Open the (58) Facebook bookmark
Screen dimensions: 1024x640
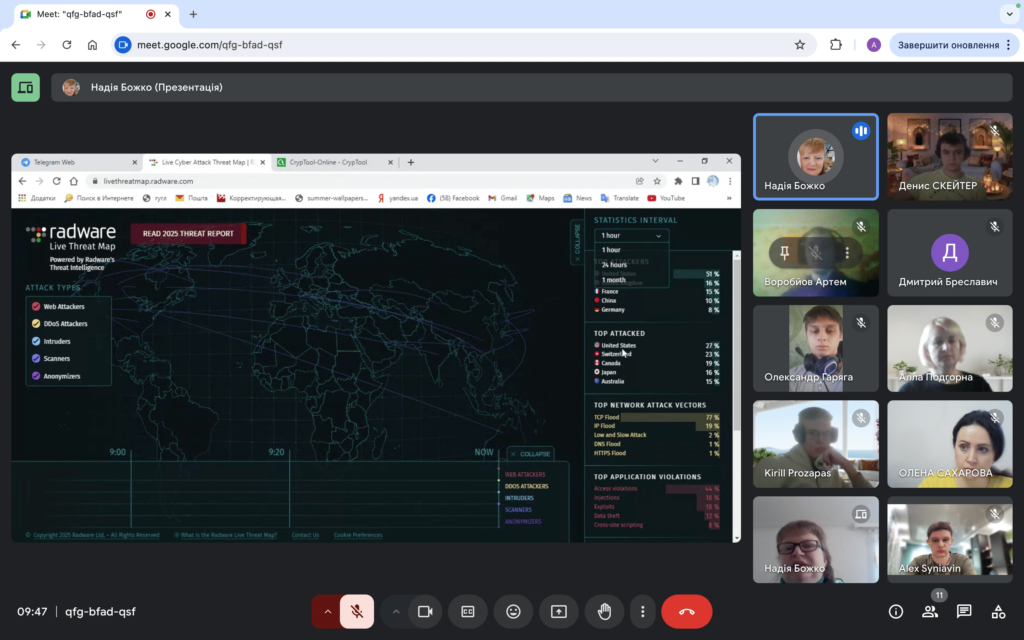point(453,198)
